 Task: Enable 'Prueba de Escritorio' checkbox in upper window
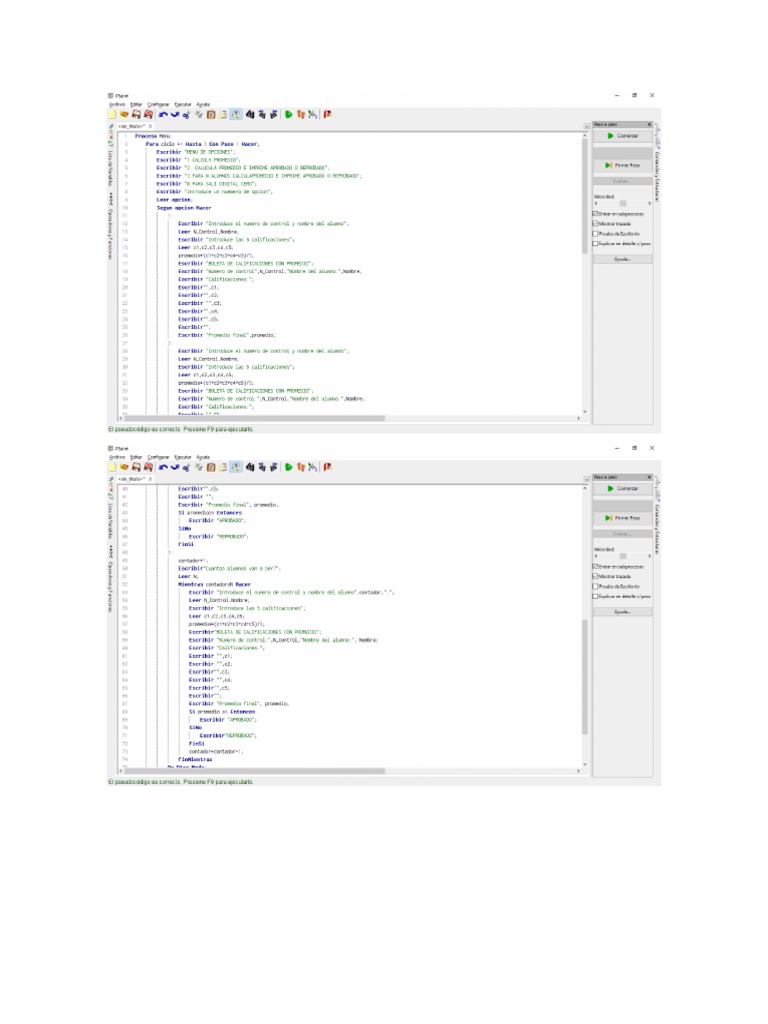tap(595, 233)
